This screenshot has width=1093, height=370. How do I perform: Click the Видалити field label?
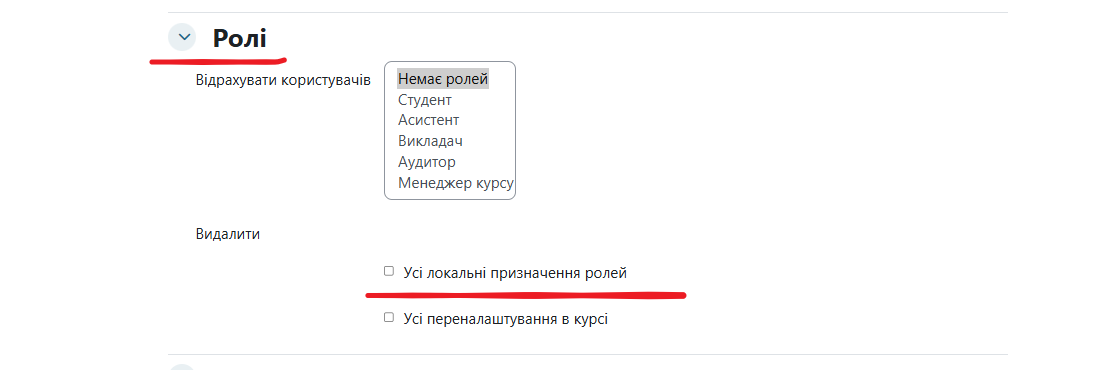click(228, 234)
